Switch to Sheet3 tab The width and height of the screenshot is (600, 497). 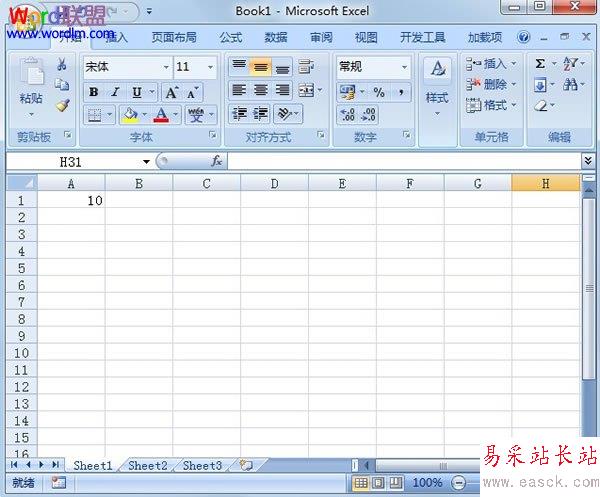coord(202,466)
